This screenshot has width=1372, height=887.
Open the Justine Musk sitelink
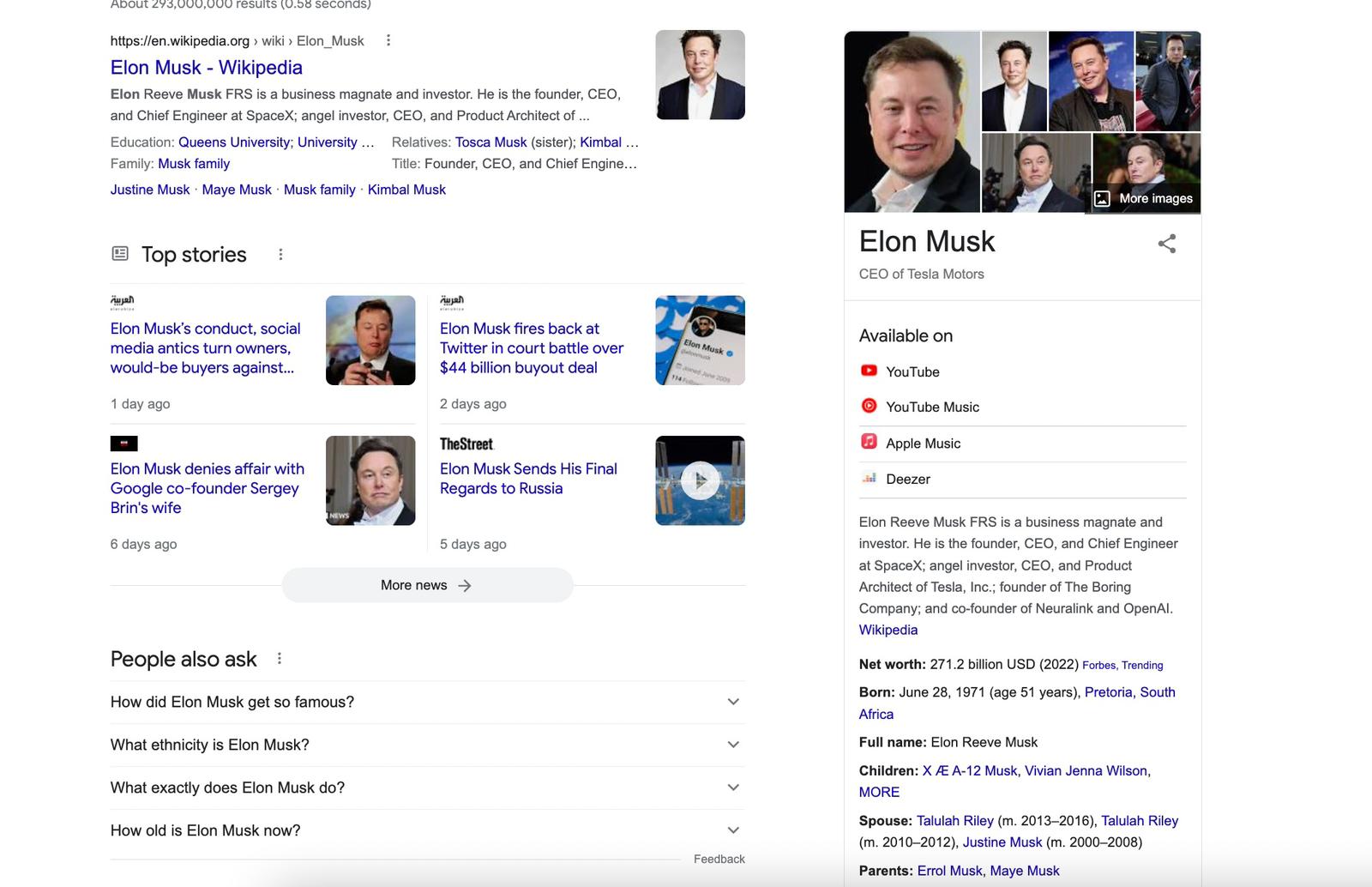(x=150, y=190)
